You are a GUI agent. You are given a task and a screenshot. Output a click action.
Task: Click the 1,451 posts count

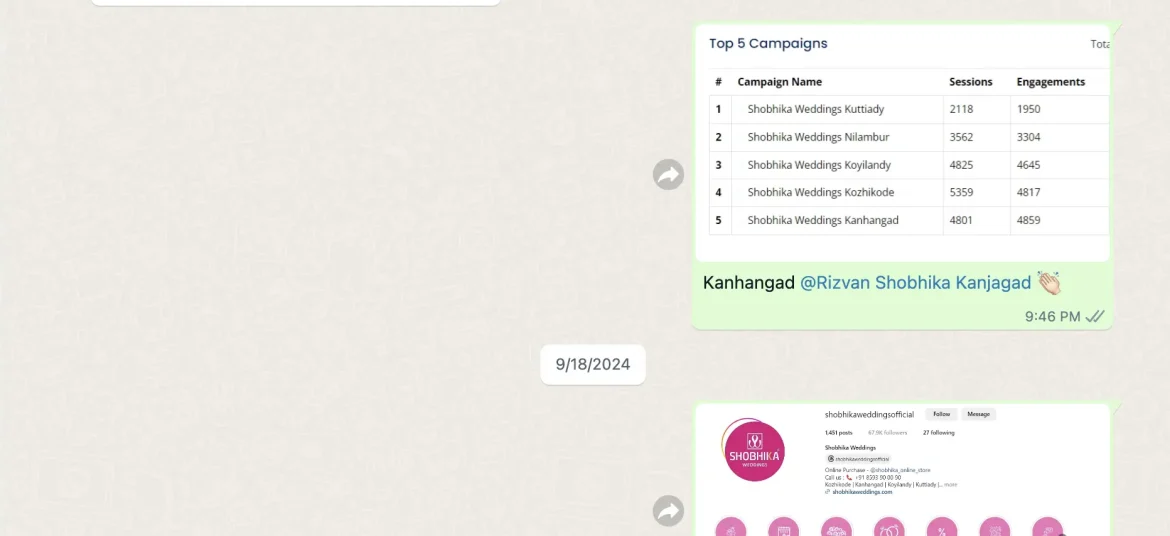838,433
